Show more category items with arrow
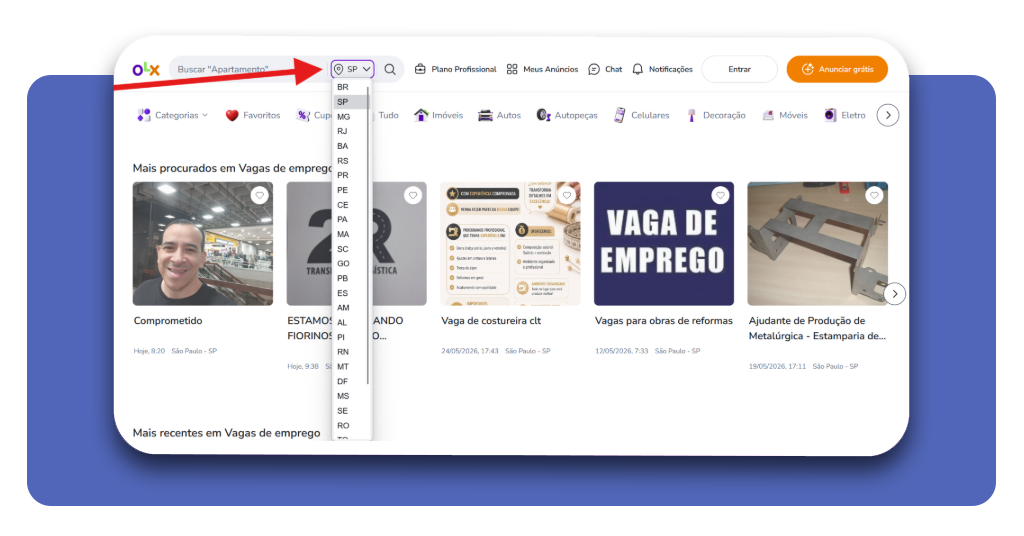The width and height of the screenshot is (1024, 536). point(888,115)
